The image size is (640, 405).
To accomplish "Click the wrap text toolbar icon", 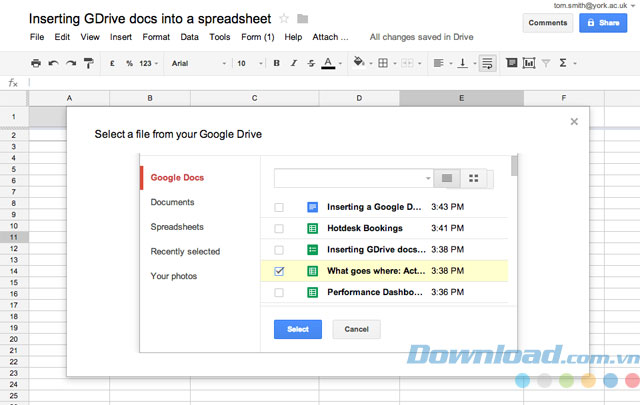I will coord(487,63).
